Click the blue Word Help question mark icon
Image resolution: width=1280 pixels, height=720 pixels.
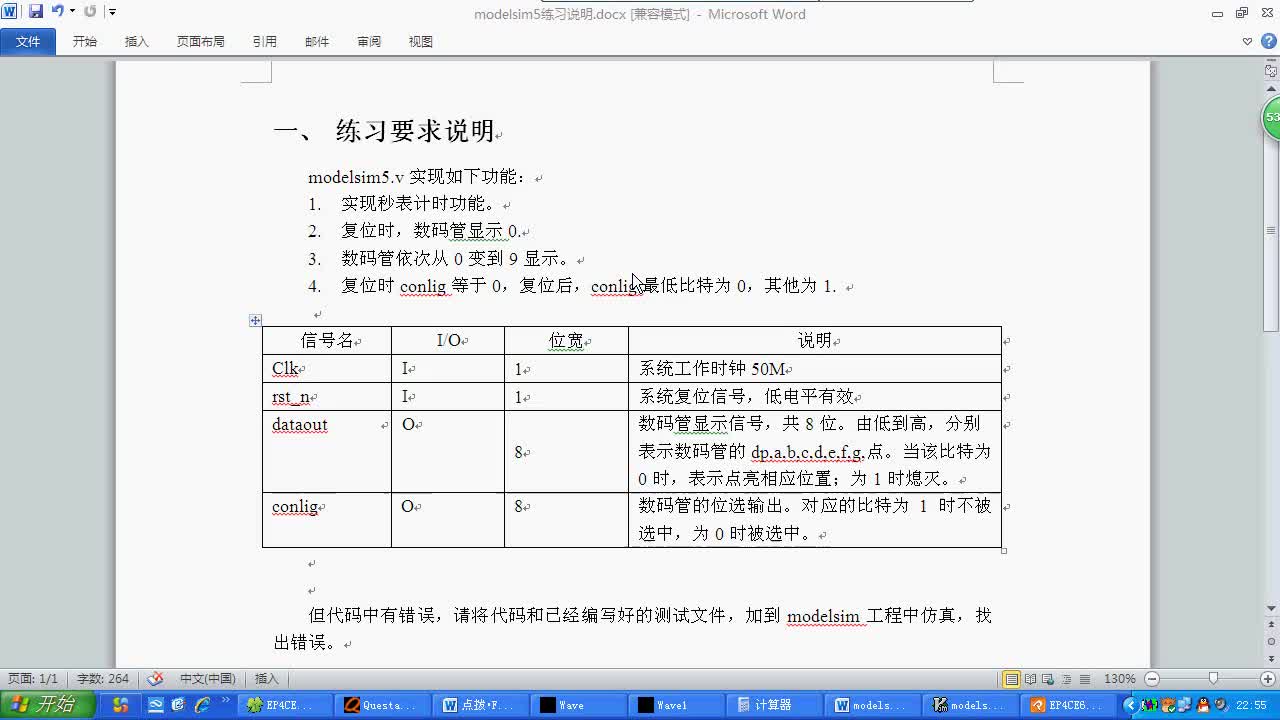click(x=1268, y=41)
